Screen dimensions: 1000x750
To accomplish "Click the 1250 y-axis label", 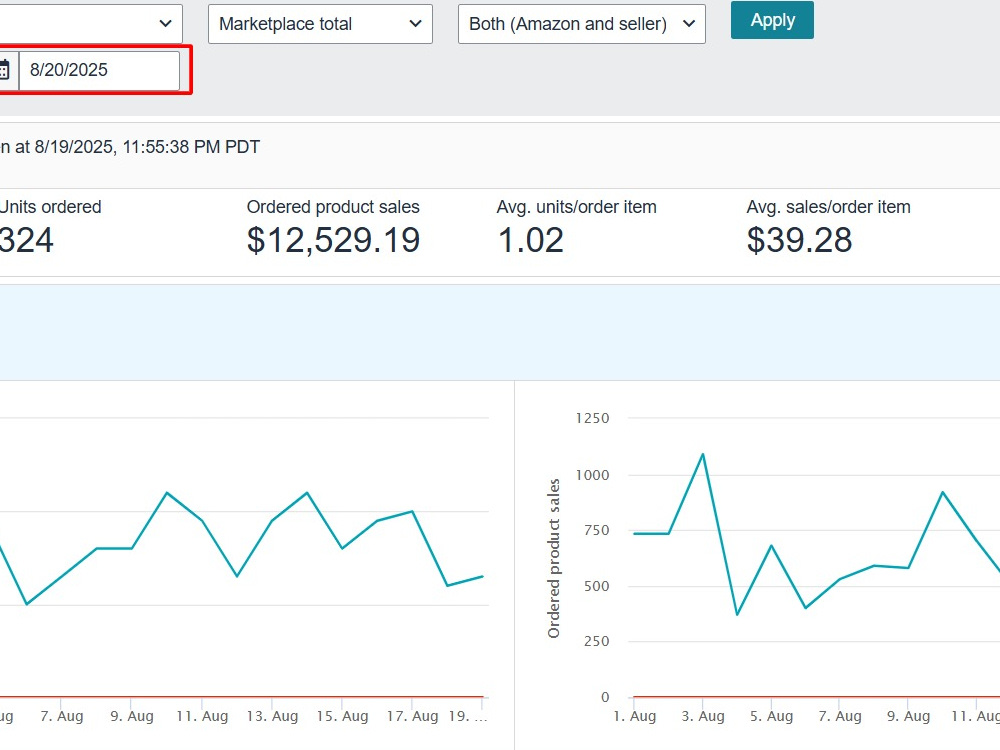I will click(x=592, y=418).
